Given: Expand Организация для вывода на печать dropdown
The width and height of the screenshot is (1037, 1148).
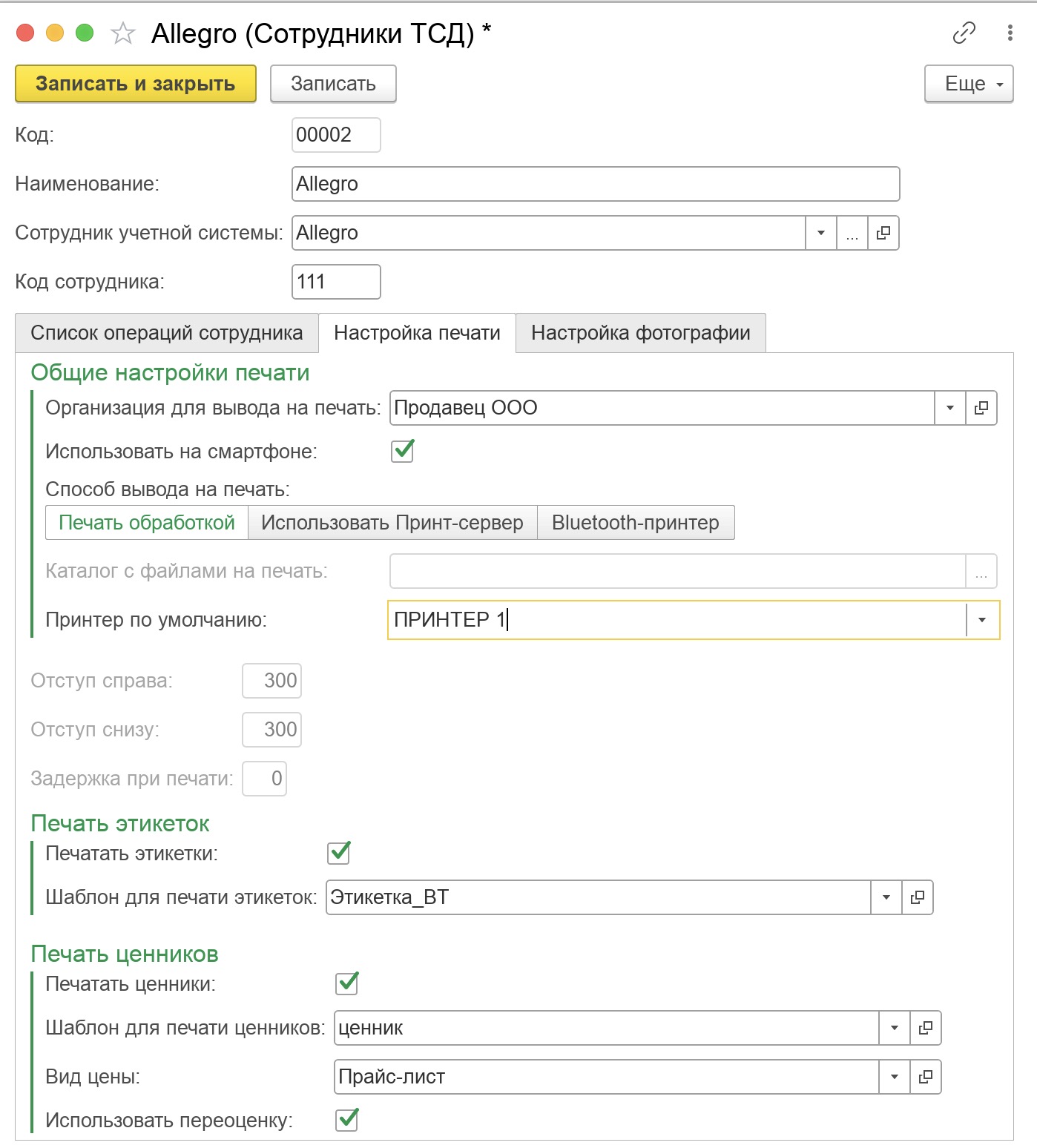Looking at the screenshot, I should (x=950, y=408).
